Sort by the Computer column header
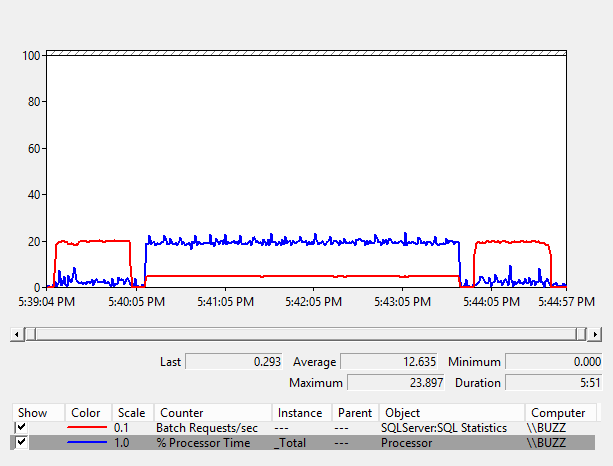Viewport: 613px width, 466px height. (561, 412)
